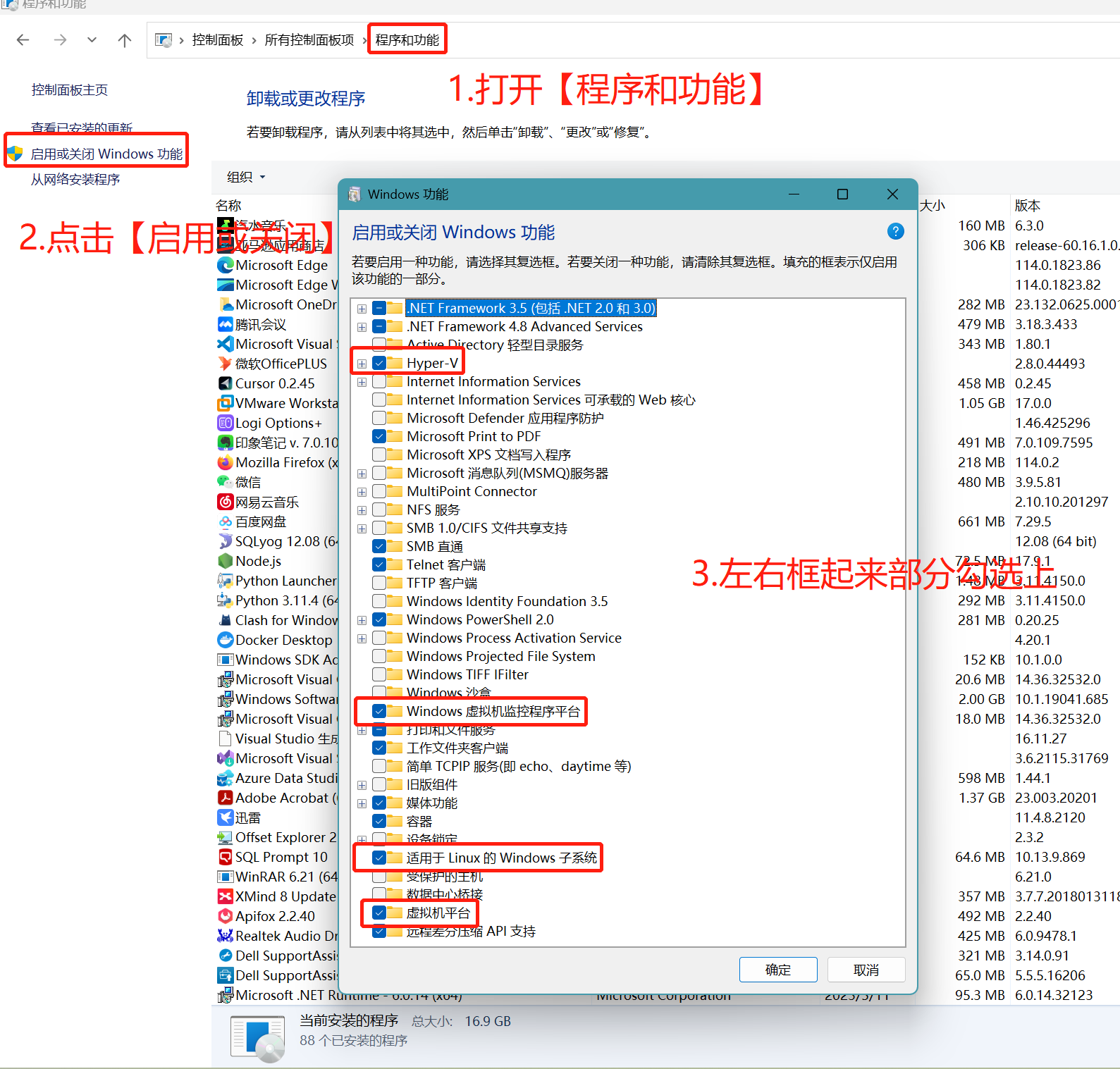Cancel the Windows 功能 dialog
This screenshot has height=1069, width=1120.
tap(866, 970)
